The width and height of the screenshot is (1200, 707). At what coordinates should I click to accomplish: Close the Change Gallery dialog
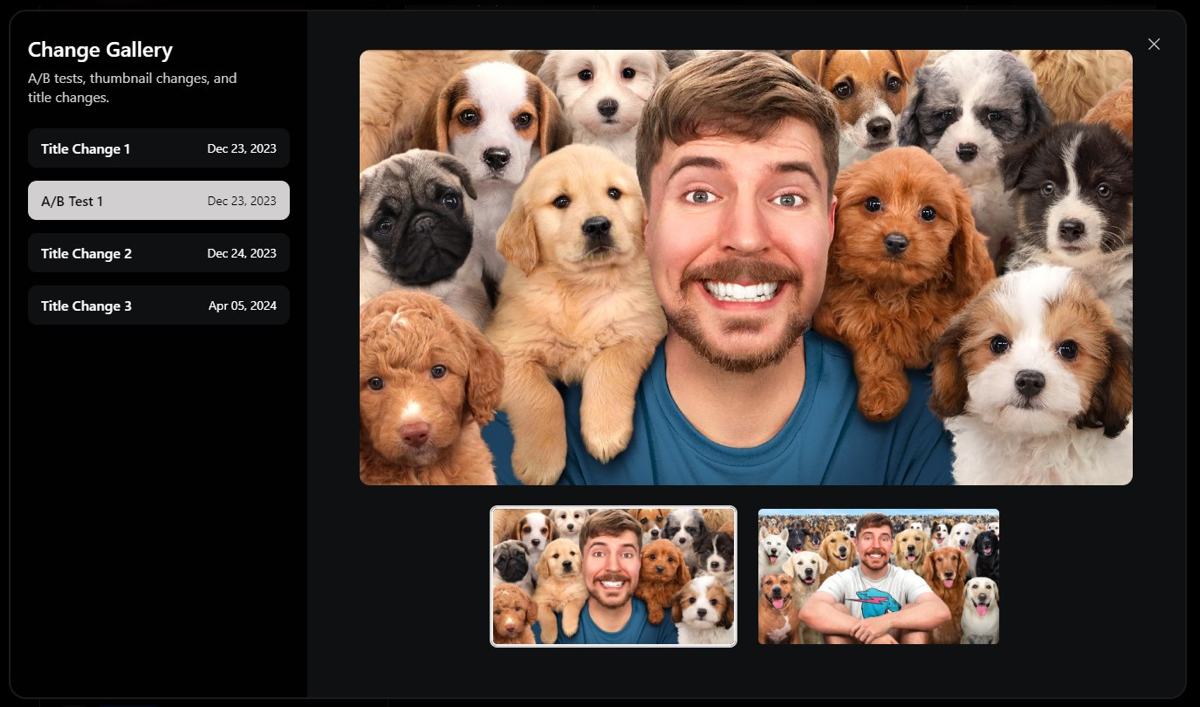point(1154,44)
